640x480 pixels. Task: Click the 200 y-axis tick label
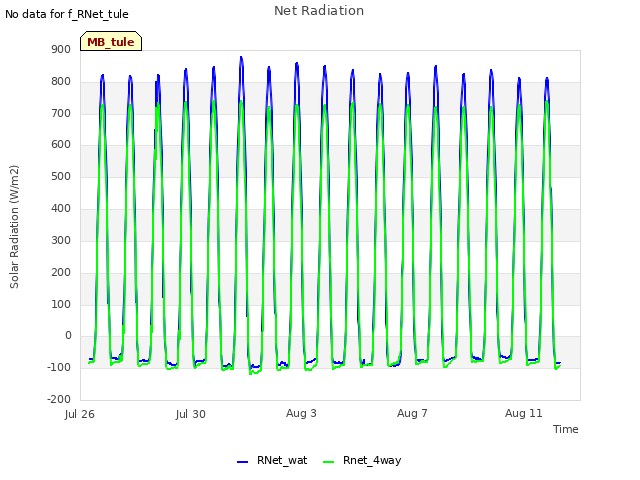tap(61, 272)
